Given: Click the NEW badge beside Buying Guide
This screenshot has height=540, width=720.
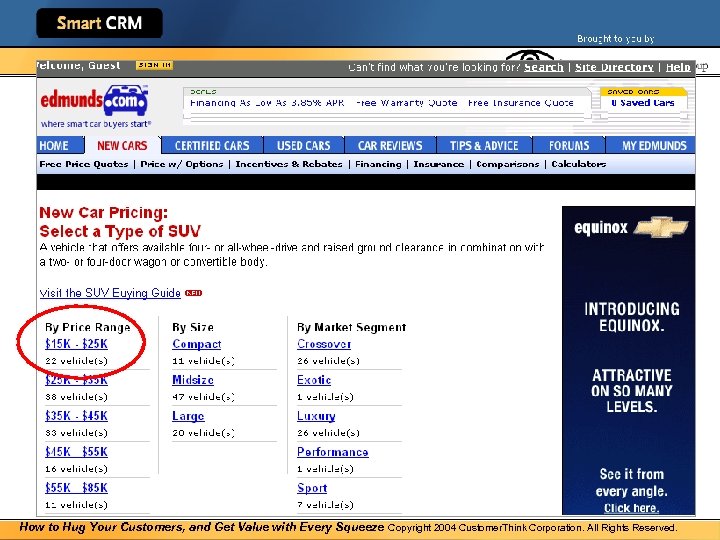Looking at the screenshot, I should [193, 293].
